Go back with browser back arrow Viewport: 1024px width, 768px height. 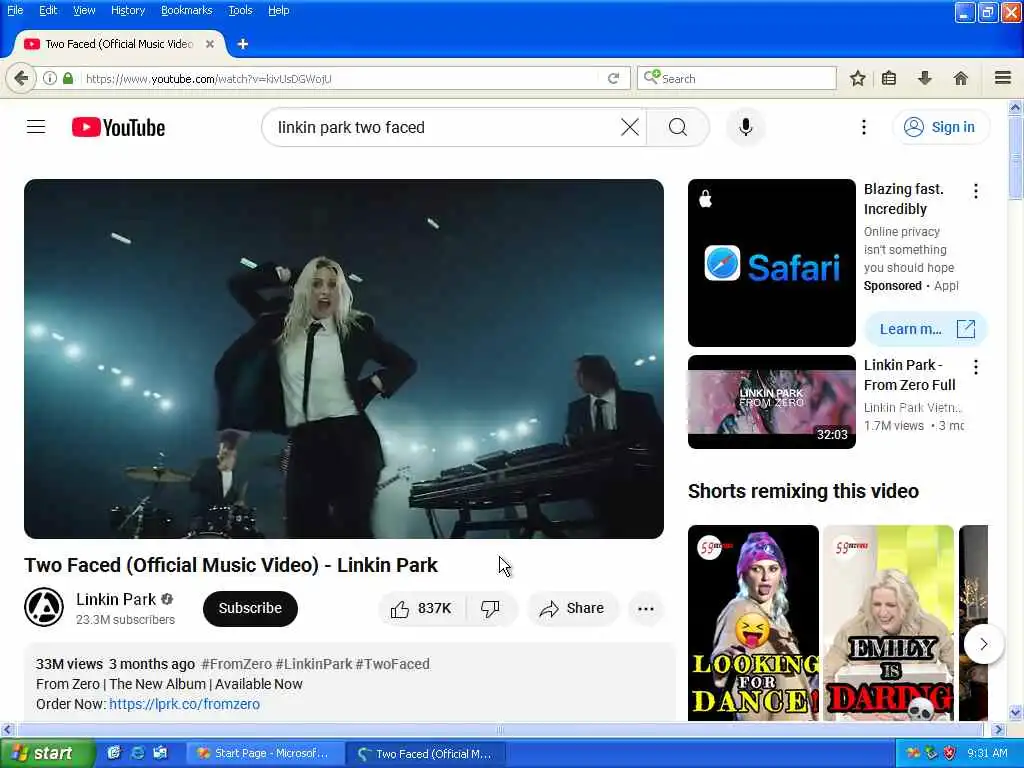22,78
